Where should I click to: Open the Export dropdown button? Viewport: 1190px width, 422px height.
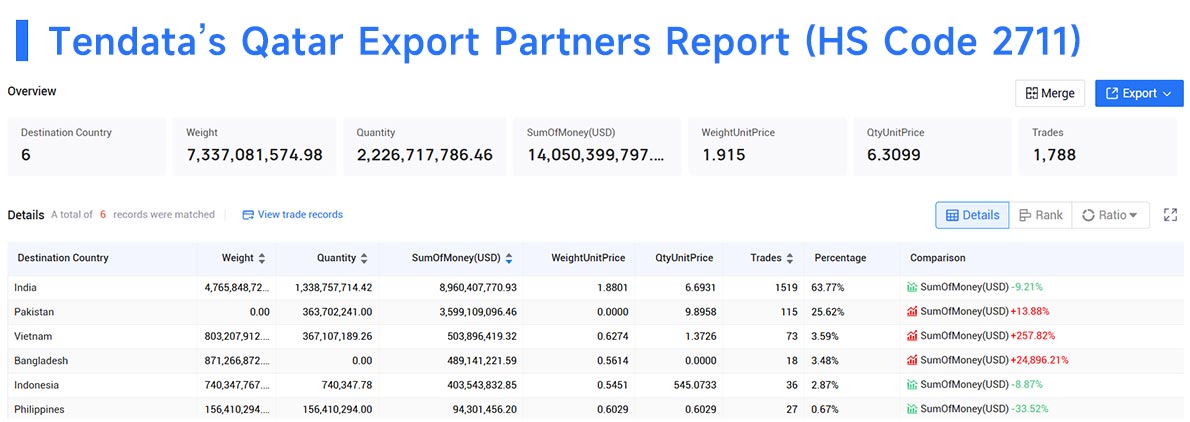point(1138,93)
